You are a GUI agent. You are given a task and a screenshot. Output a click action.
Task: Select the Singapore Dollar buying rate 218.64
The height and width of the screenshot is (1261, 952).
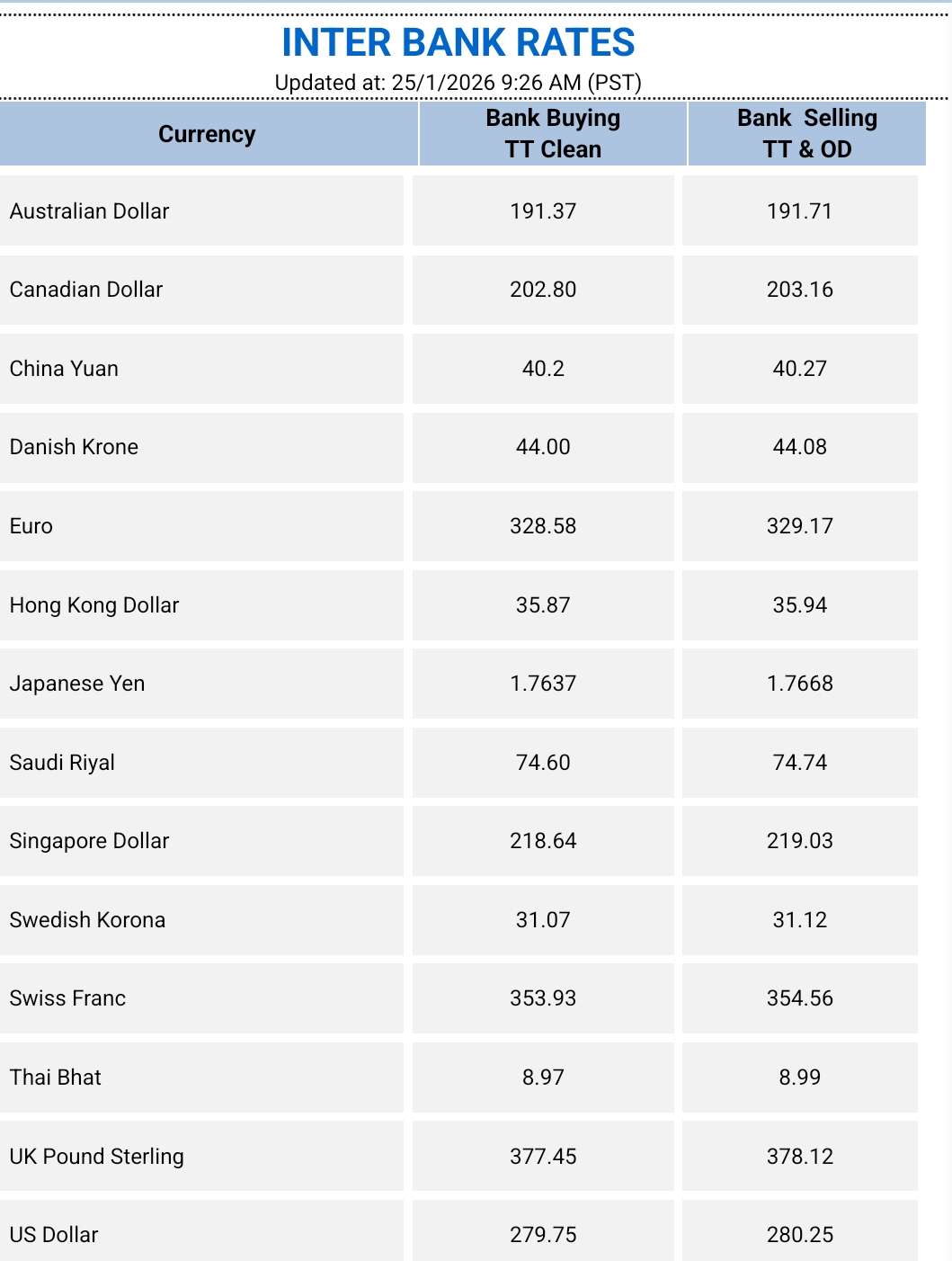coord(543,841)
